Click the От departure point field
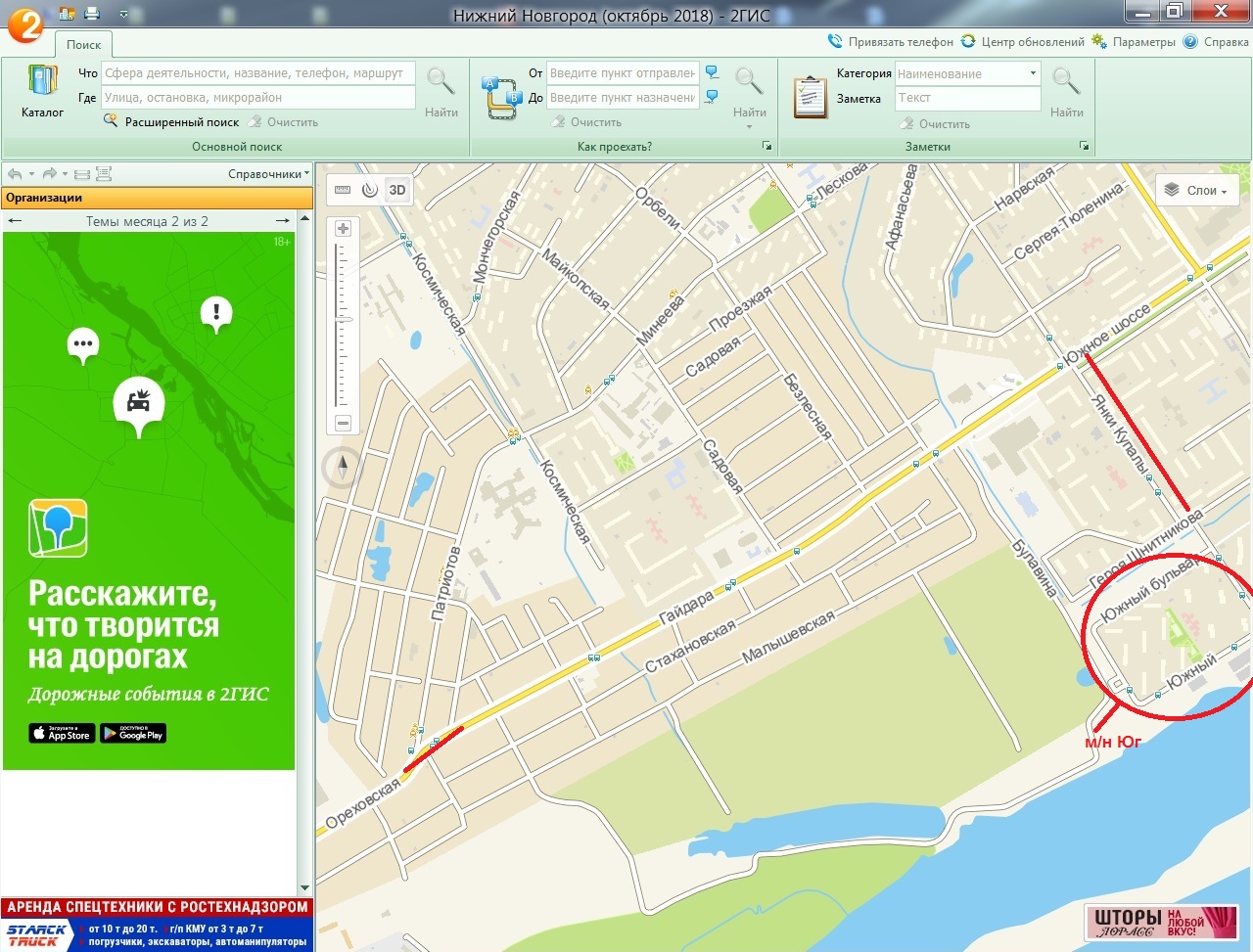The image size is (1253, 952). click(624, 73)
